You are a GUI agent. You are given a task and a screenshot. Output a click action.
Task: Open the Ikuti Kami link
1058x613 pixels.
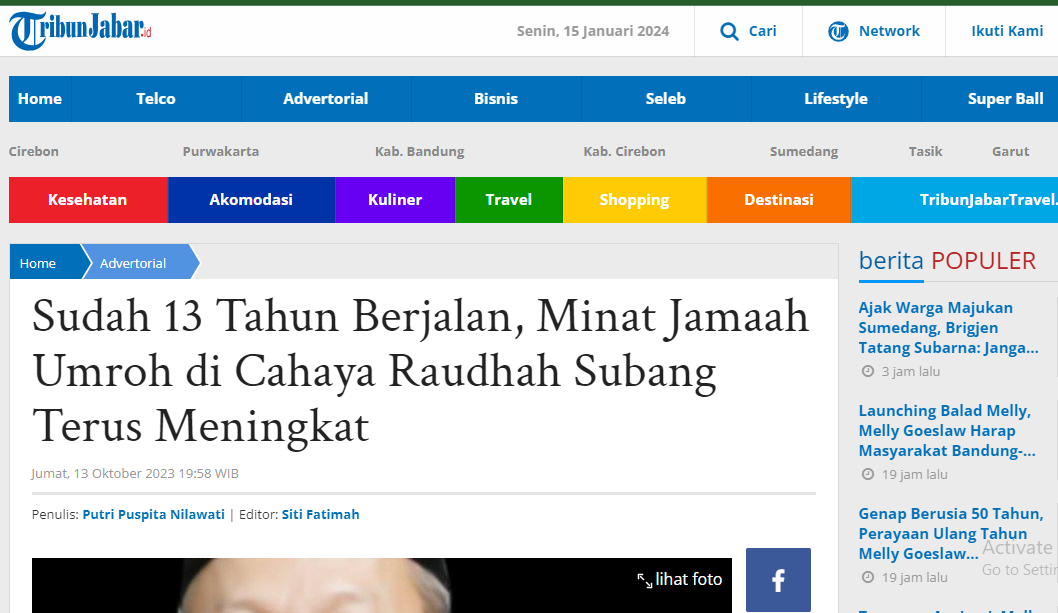pos(1007,31)
